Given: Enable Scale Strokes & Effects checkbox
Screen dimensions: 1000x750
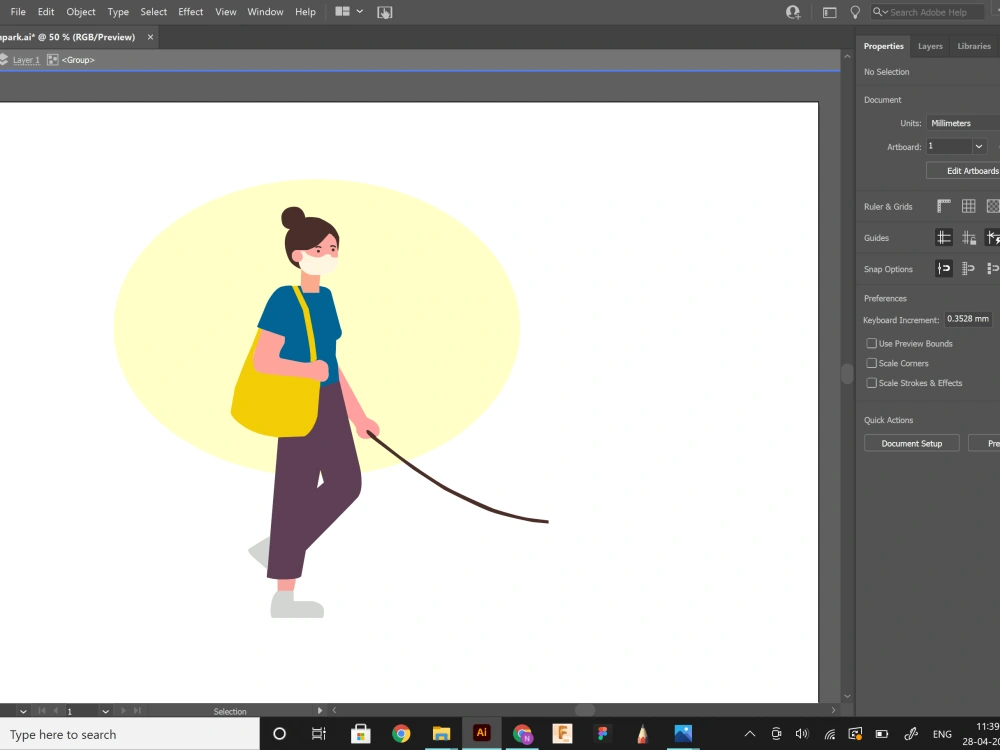Looking at the screenshot, I should (x=871, y=383).
